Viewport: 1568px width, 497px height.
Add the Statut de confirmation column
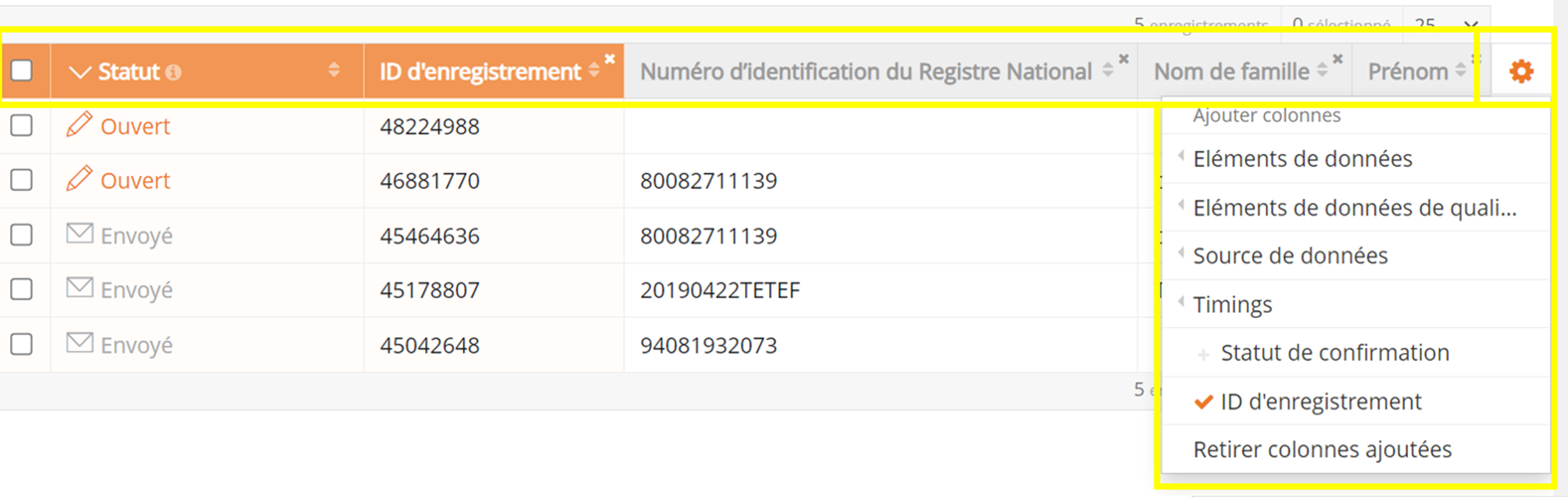point(1334,353)
